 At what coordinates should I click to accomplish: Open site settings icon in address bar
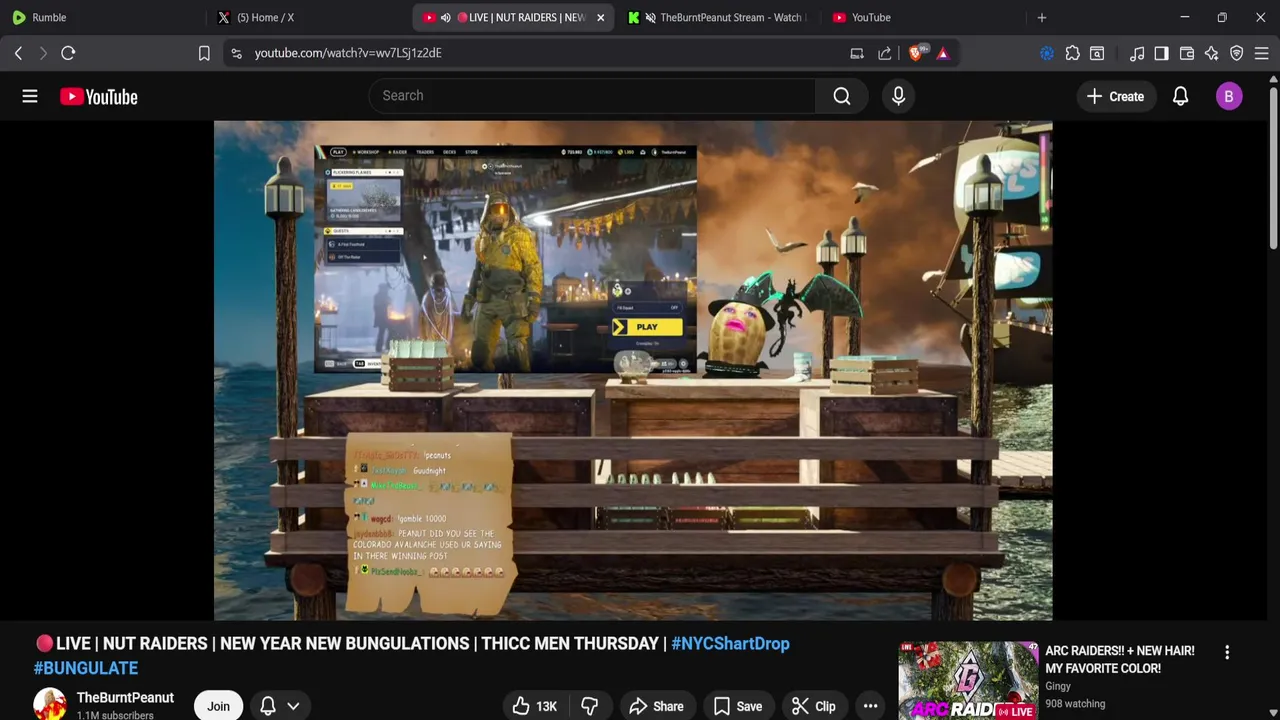pyautogui.click(x=236, y=53)
